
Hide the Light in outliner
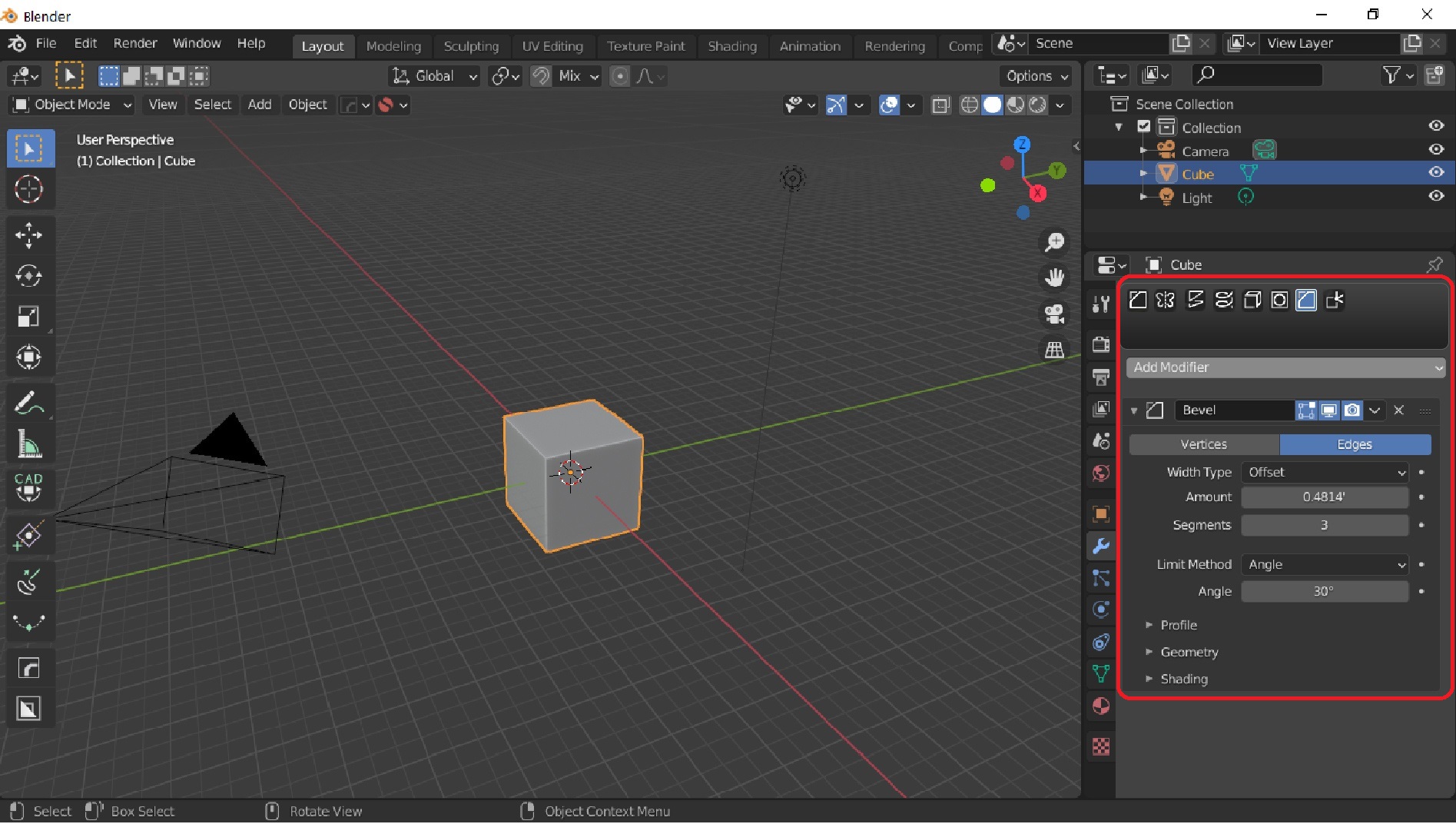tap(1435, 196)
